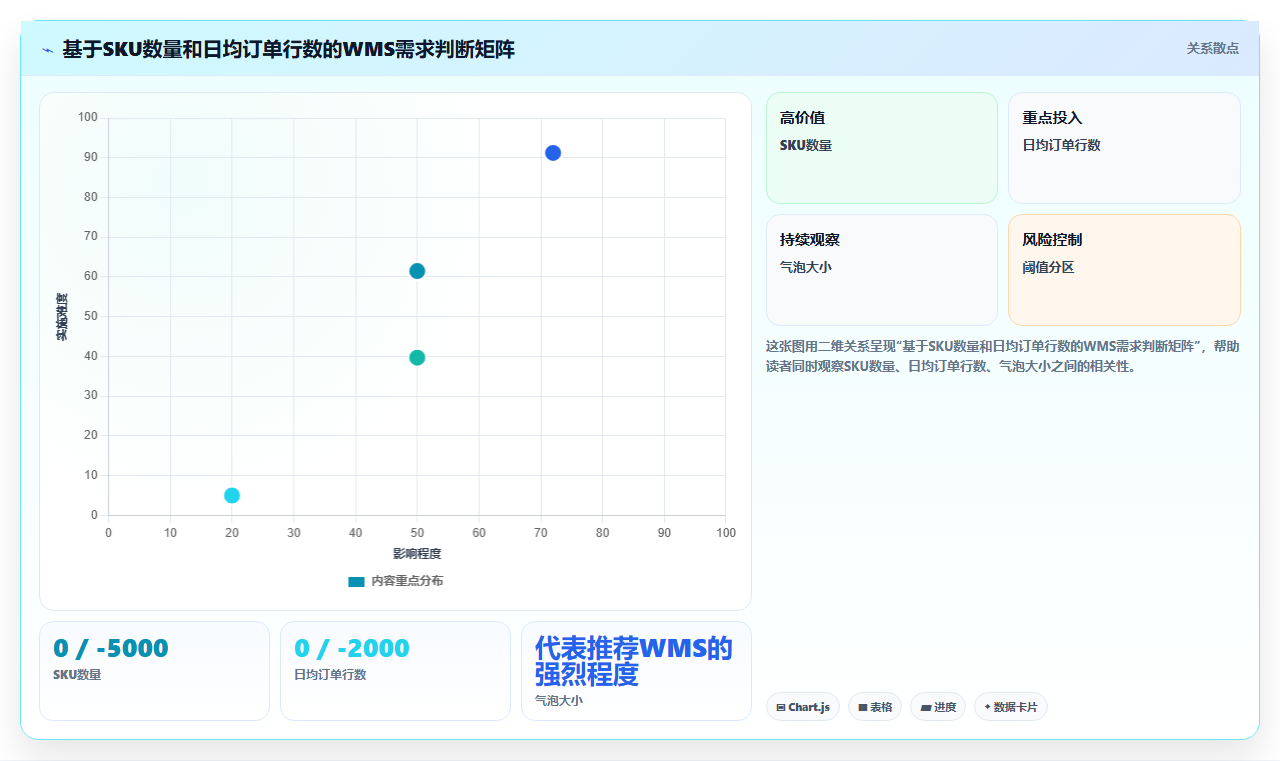Click the teal-blue data point near 61
The width and height of the screenshot is (1280, 761).
click(417, 271)
